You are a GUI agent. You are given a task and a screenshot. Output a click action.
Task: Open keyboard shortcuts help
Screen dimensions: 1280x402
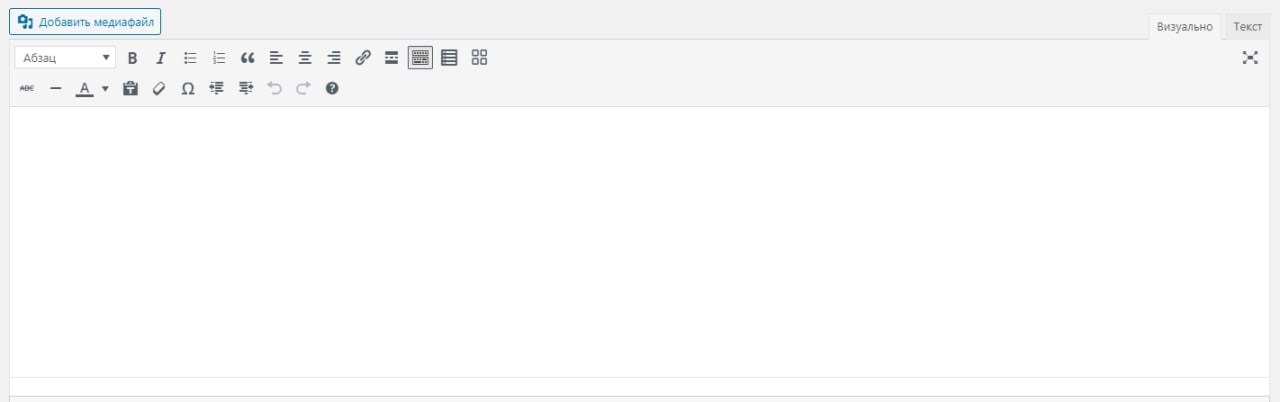click(332, 88)
